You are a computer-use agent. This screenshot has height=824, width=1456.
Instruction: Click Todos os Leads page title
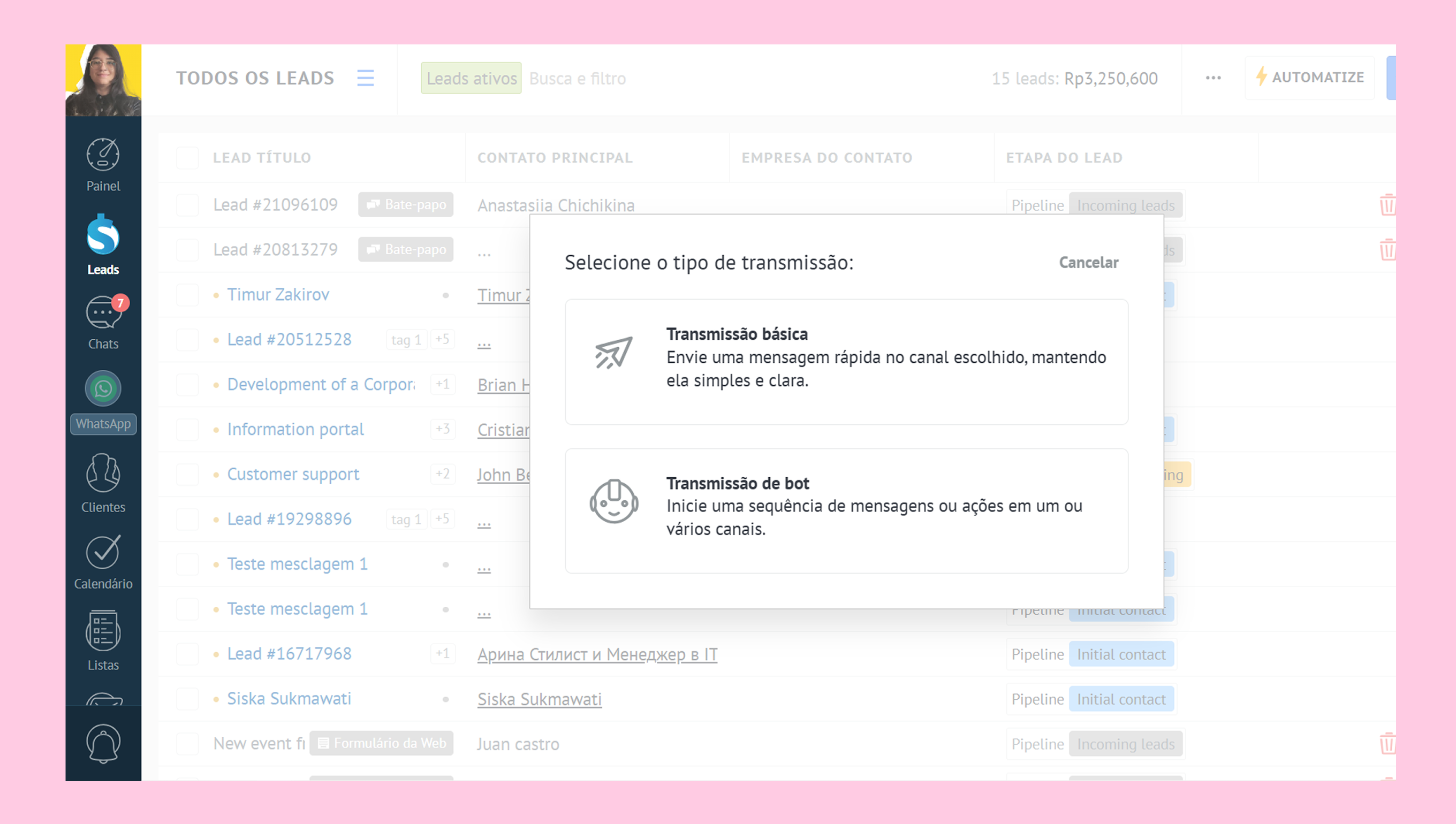[255, 78]
